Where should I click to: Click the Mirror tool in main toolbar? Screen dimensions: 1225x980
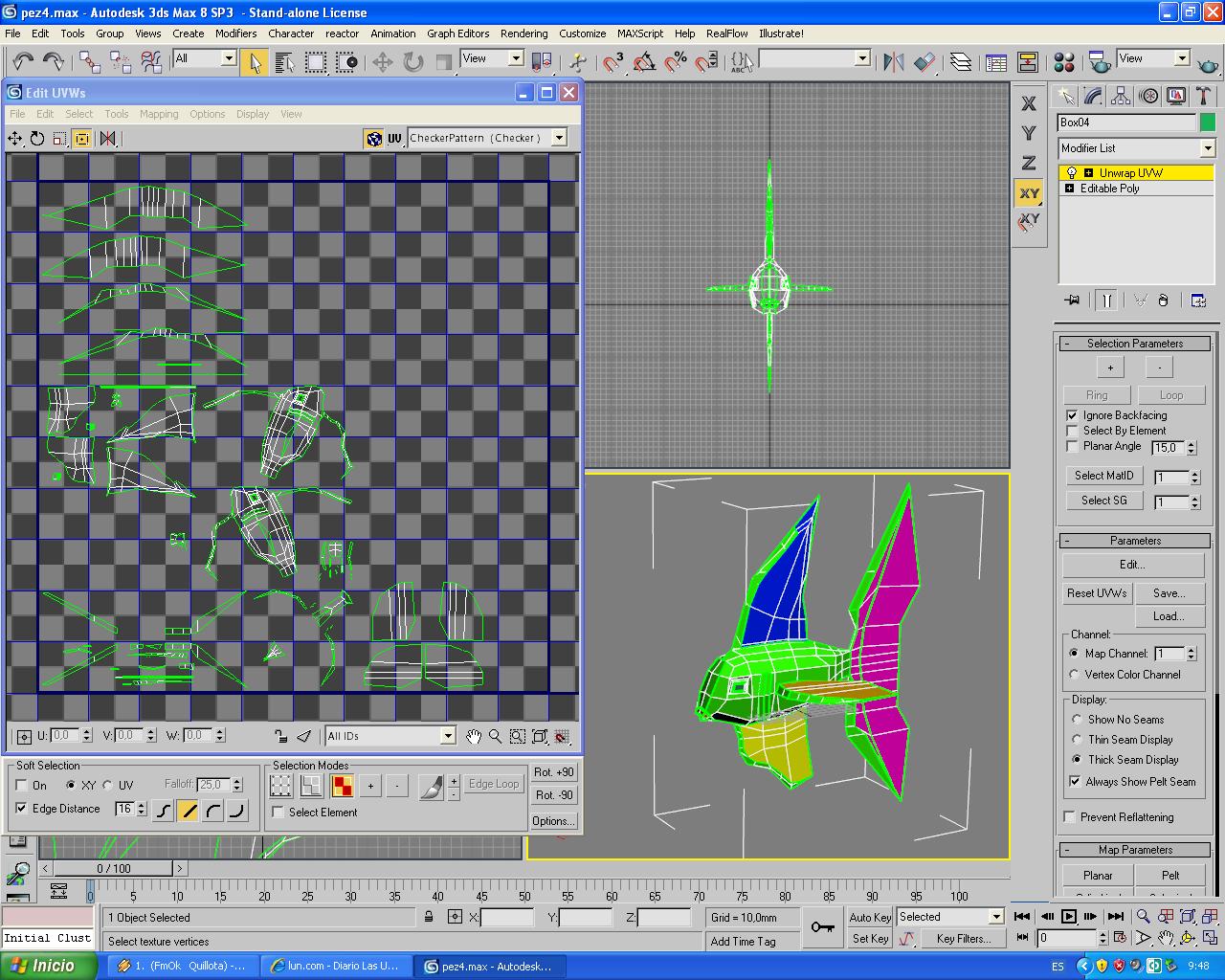tap(894, 62)
